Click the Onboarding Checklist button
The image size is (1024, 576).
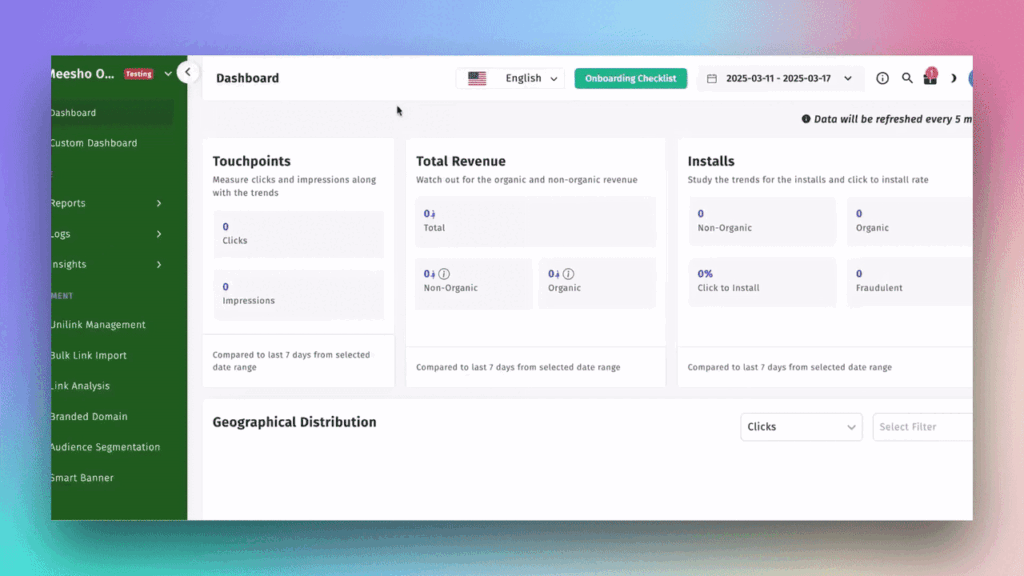click(630, 77)
